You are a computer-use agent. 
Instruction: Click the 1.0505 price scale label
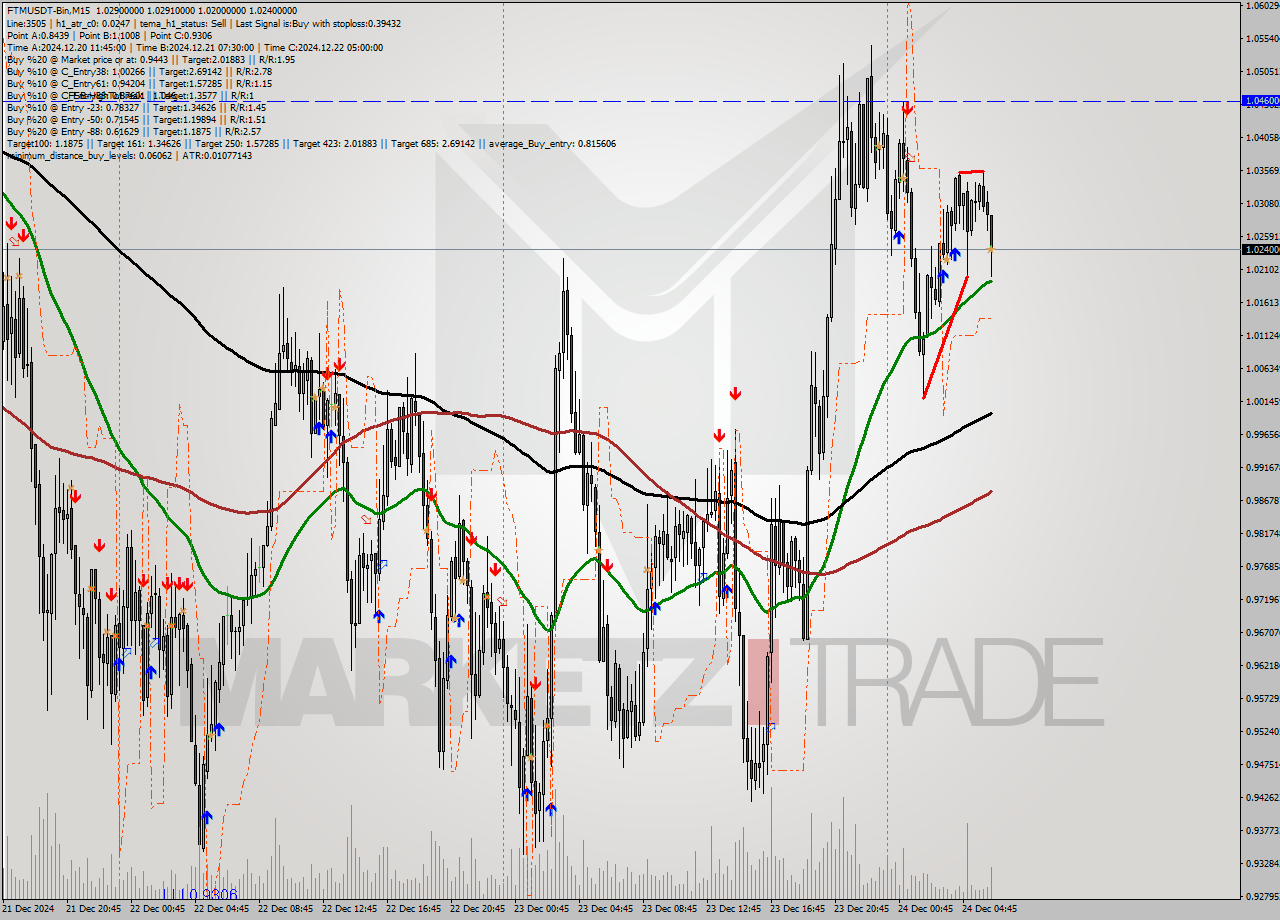[1262, 71]
